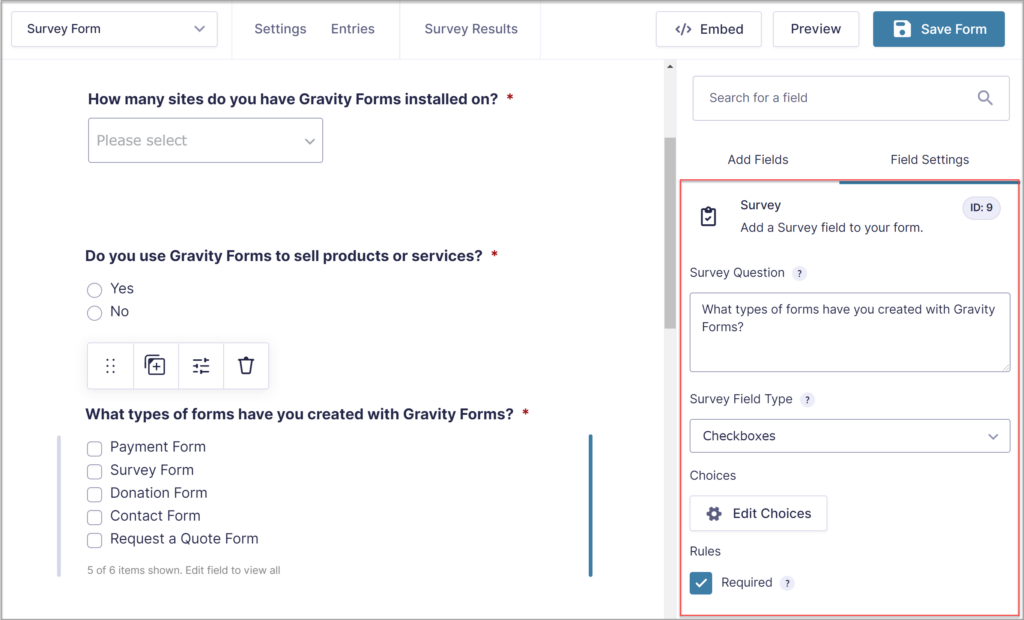The image size is (1024, 620).
Task: Switch to the Add Fields tab
Action: point(758,159)
